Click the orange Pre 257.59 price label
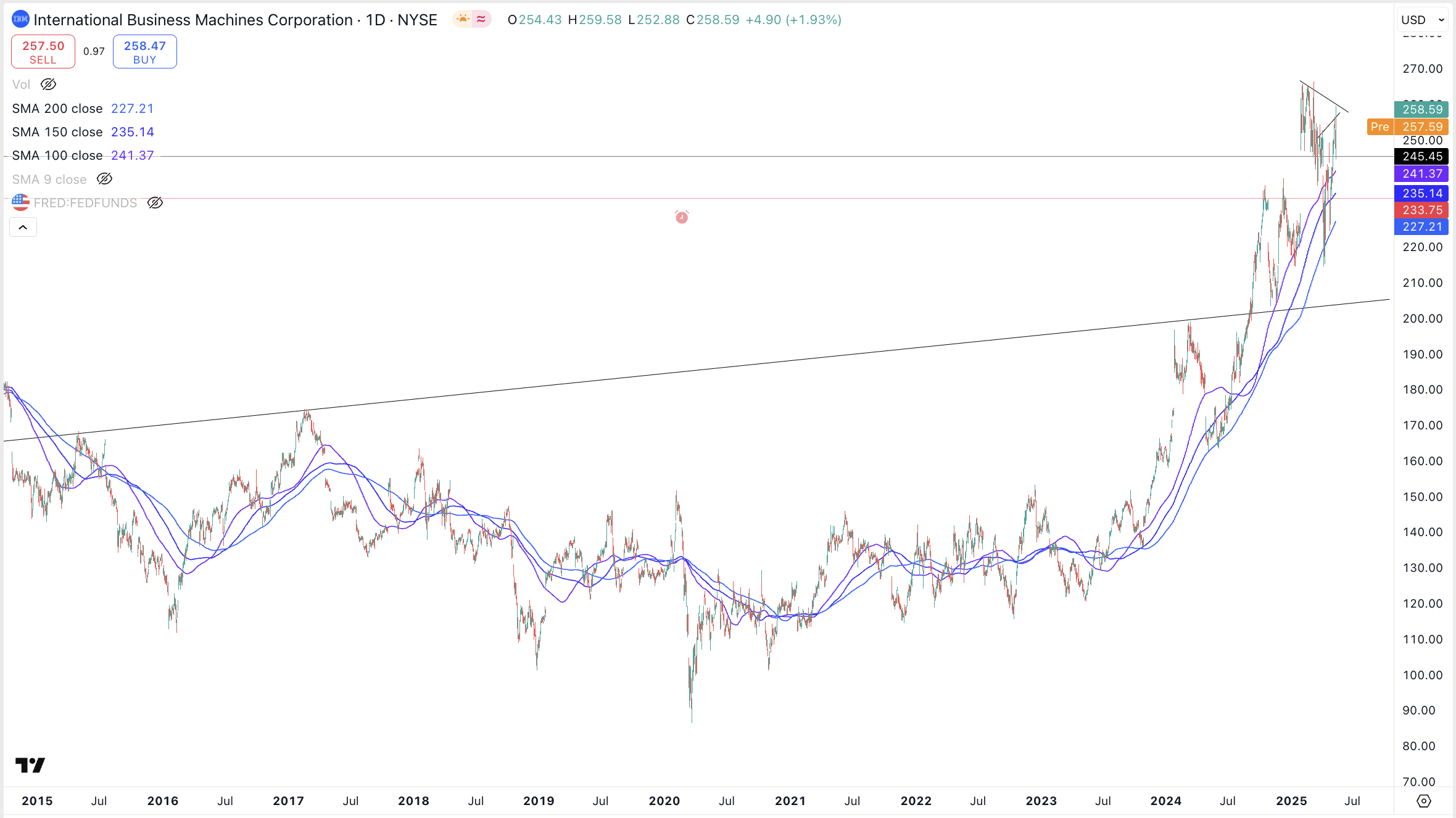This screenshot has height=818, width=1456. point(1408,126)
